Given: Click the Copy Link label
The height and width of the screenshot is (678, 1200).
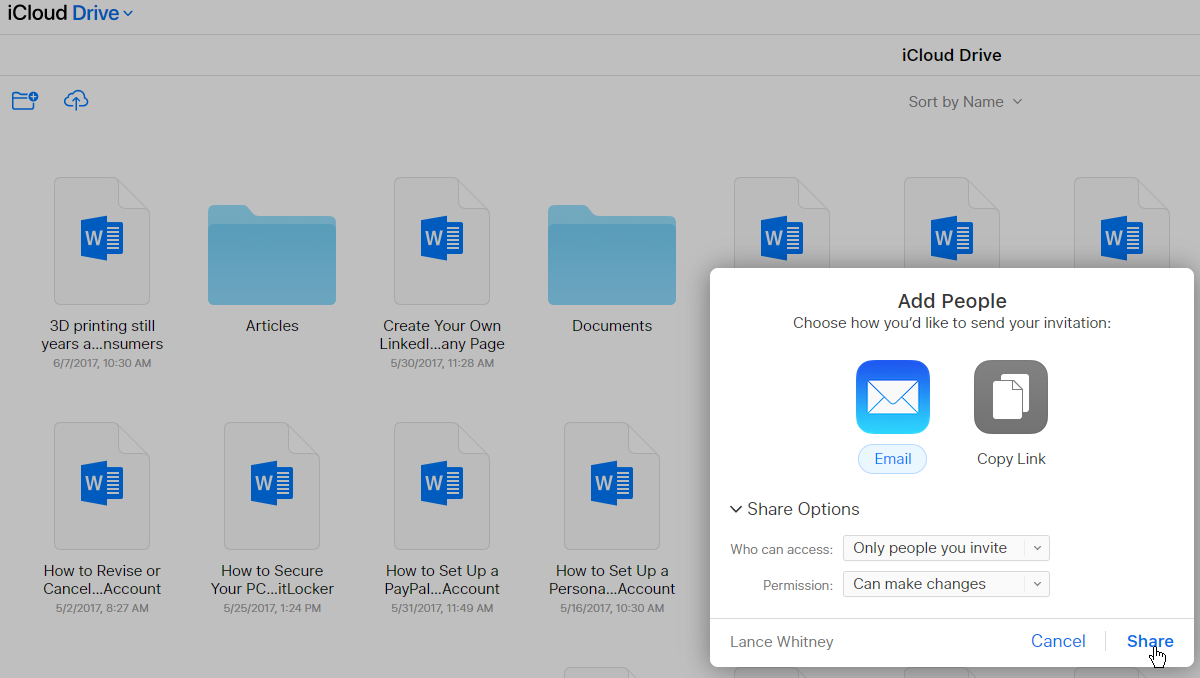Looking at the screenshot, I should 1011,459.
